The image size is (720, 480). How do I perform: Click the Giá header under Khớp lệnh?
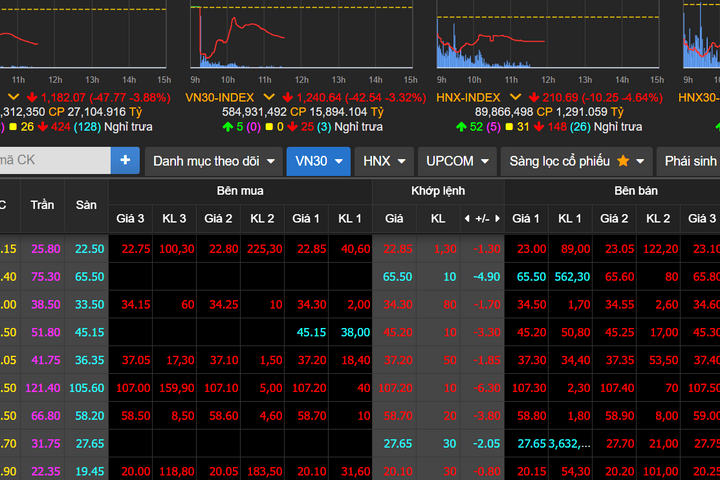point(394,219)
